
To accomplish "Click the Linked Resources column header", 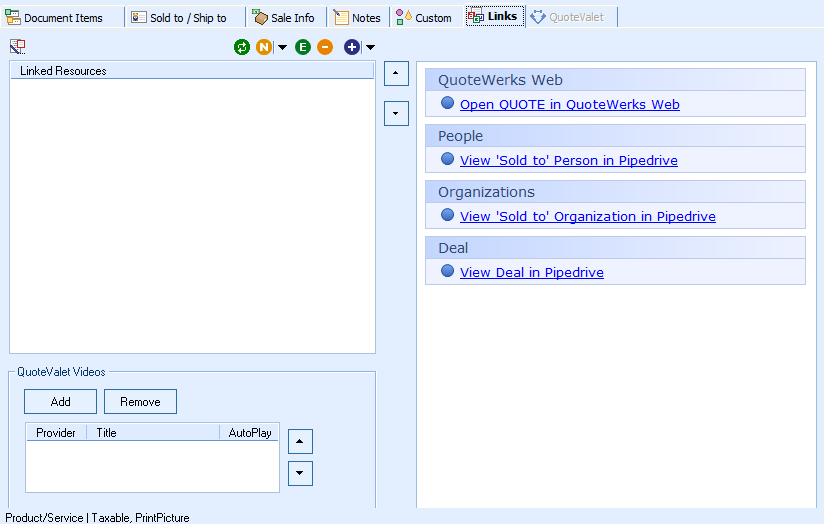I will [x=192, y=70].
